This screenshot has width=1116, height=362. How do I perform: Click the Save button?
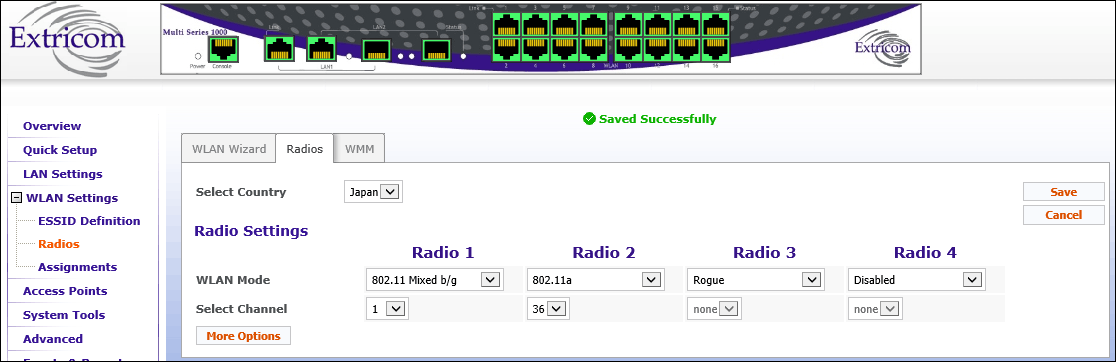(x=1063, y=192)
